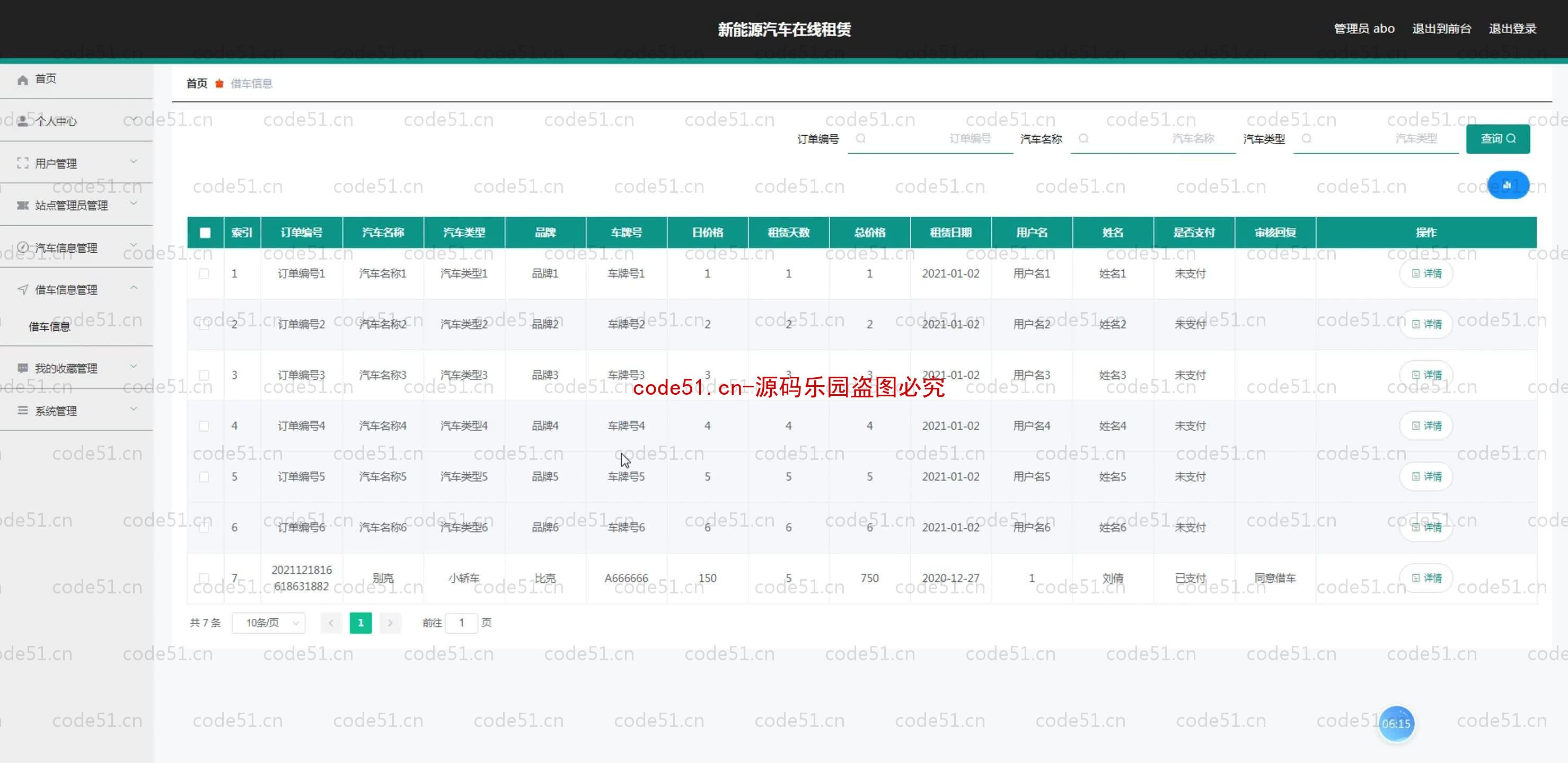1568x763 pixels.
Task: Check the row 5 checkbox for 订单编号5
Action: click(x=204, y=476)
